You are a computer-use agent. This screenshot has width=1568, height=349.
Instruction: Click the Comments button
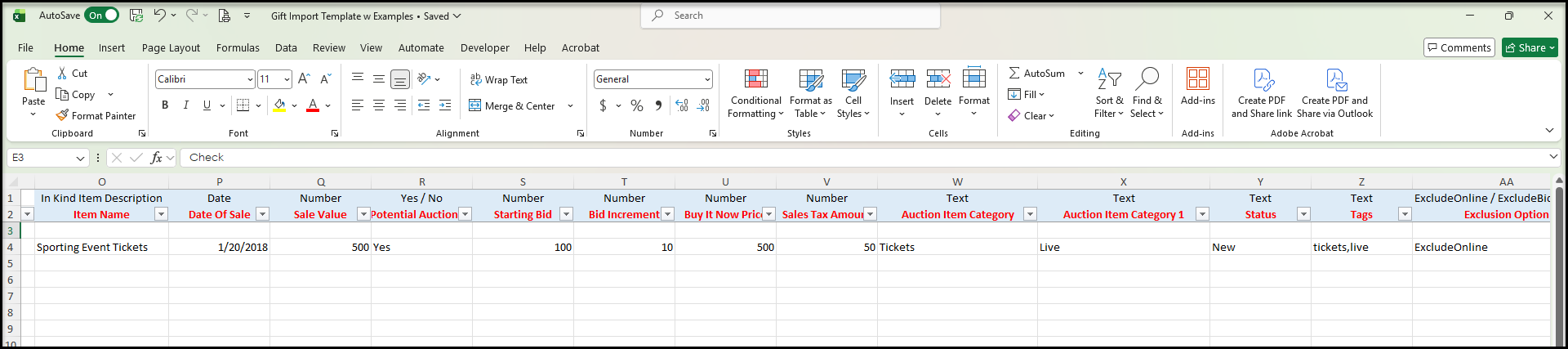1459,47
